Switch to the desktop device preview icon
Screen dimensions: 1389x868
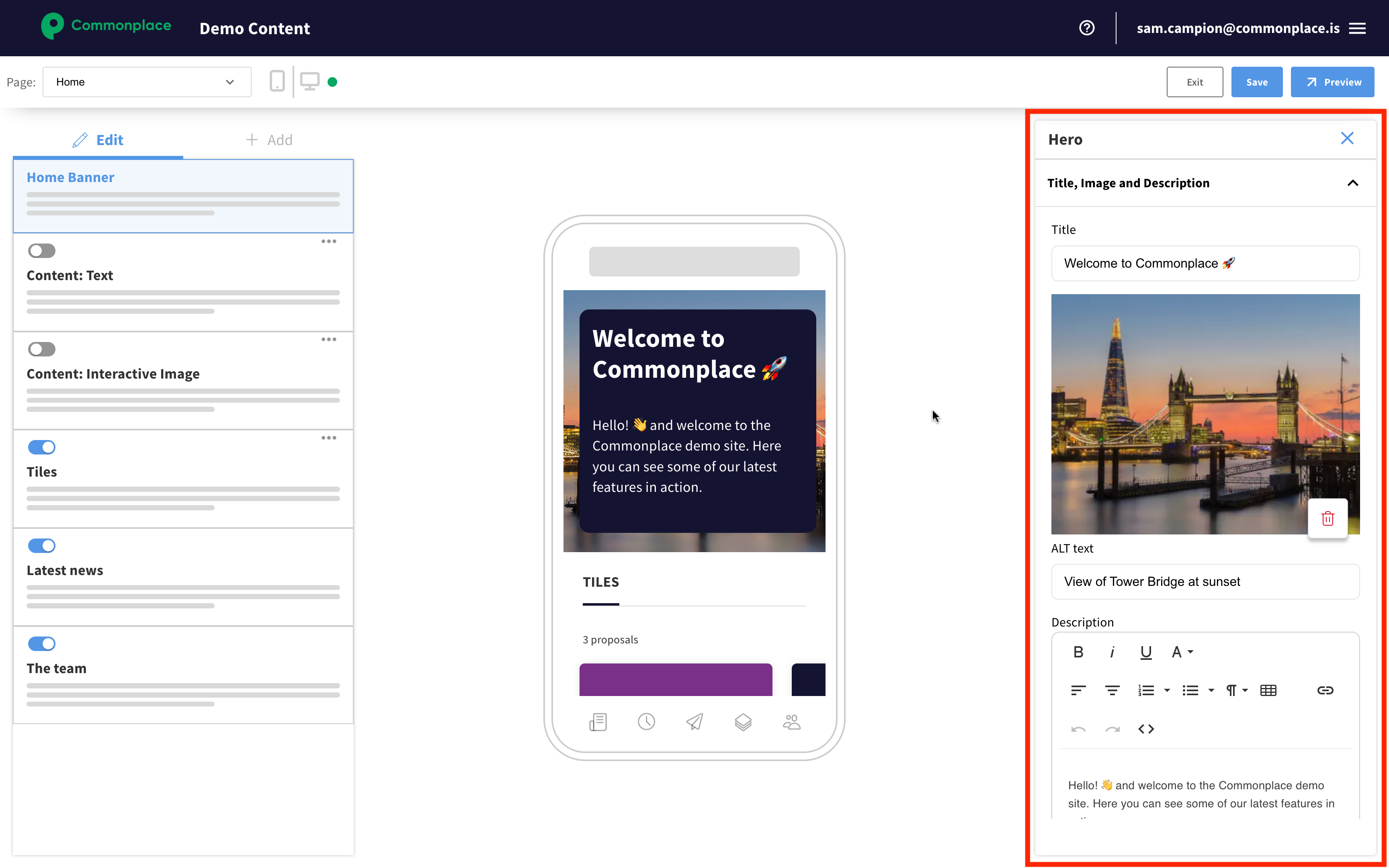(x=309, y=82)
